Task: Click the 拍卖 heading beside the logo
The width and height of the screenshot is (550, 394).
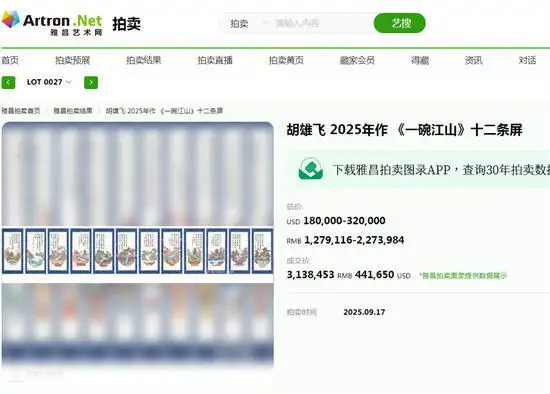Action: click(126, 24)
